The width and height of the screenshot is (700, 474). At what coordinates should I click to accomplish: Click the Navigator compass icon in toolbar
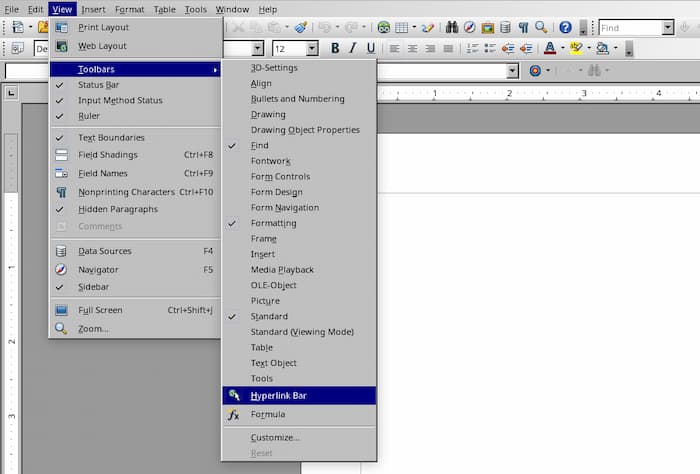point(469,27)
